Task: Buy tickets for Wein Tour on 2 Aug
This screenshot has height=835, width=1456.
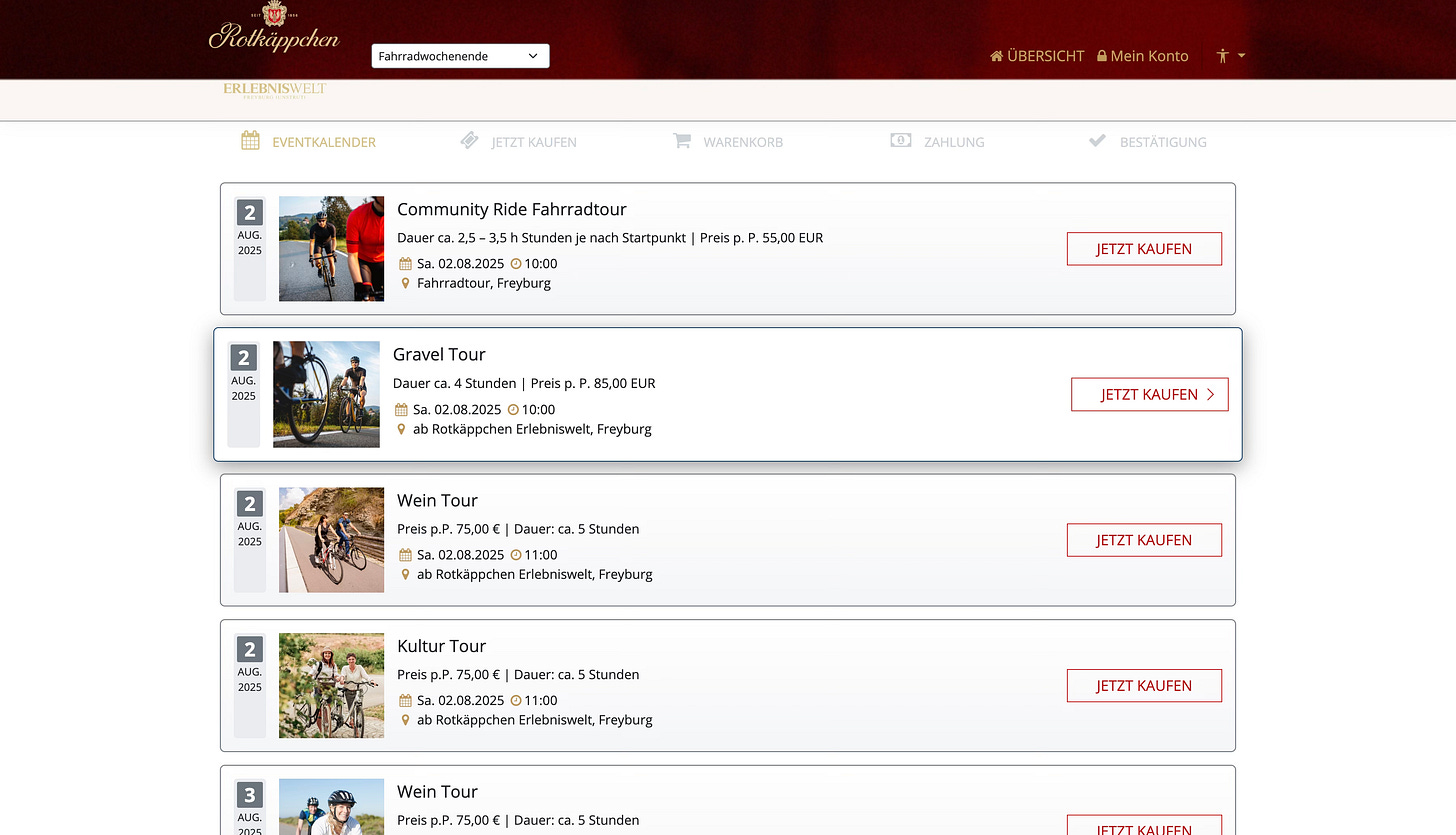Action: pyautogui.click(x=1144, y=540)
